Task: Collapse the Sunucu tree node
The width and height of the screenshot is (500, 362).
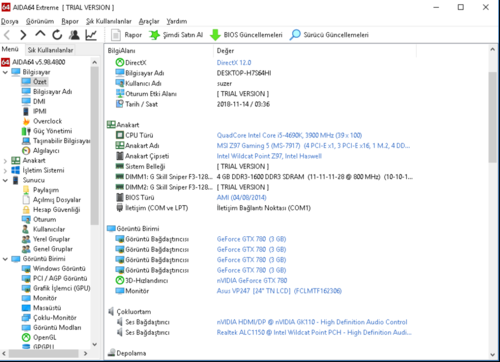Action: pos(5,180)
